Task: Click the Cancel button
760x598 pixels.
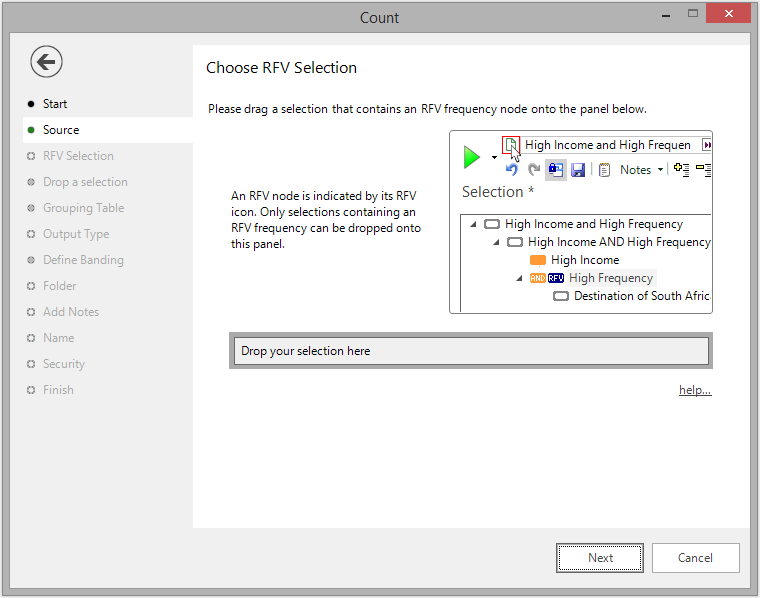Action: tap(695, 558)
